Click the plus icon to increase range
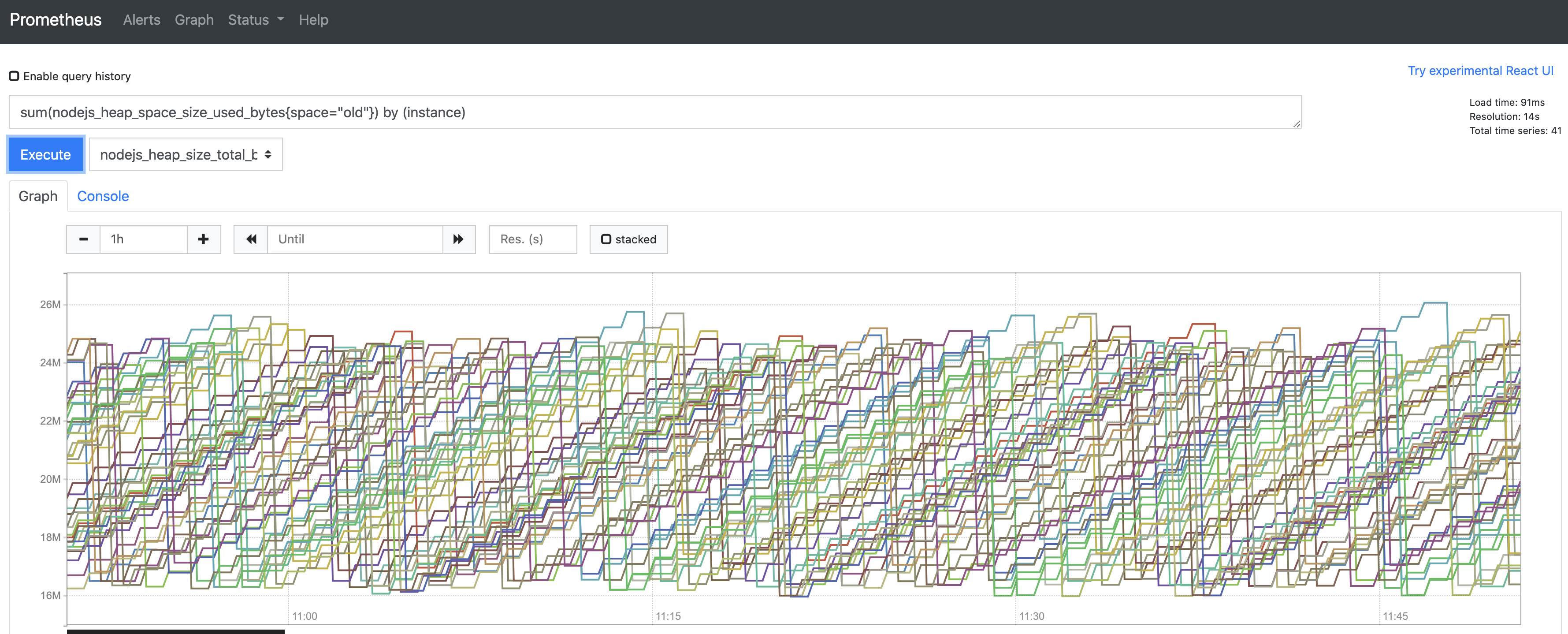This screenshot has height=634, width=1568. click(203, 239)
